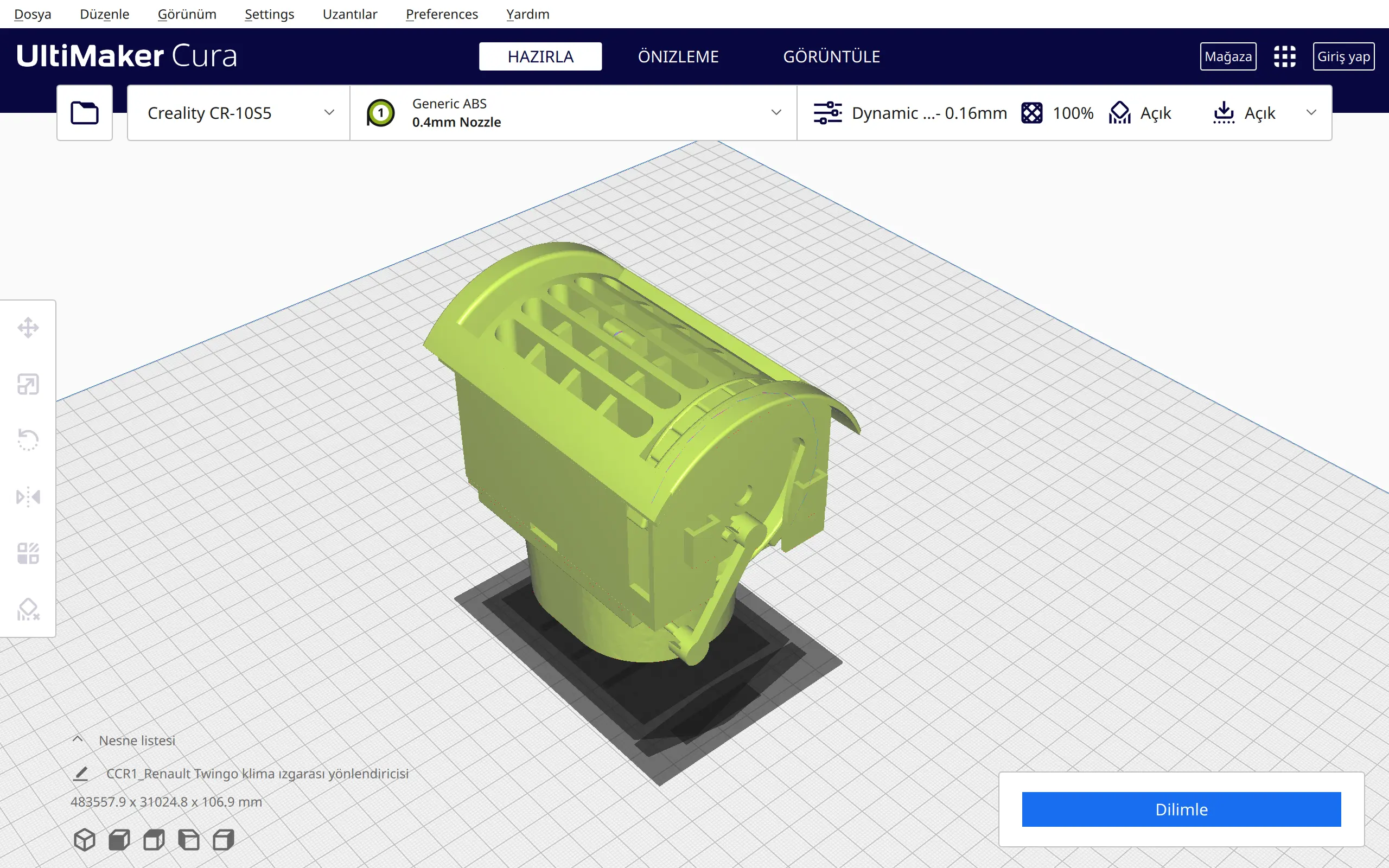
Task: Expand print settings panel chevron
Action: click(1311, 112)
